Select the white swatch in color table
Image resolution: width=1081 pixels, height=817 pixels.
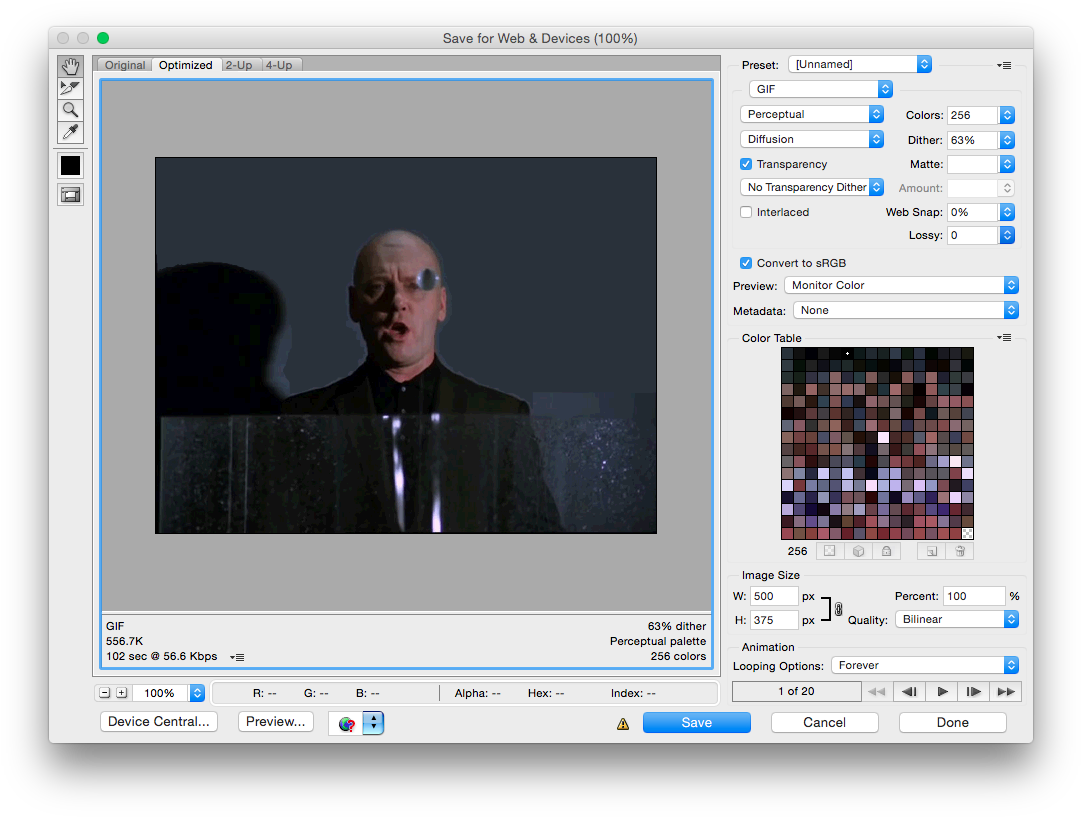(x=883, y=437)
